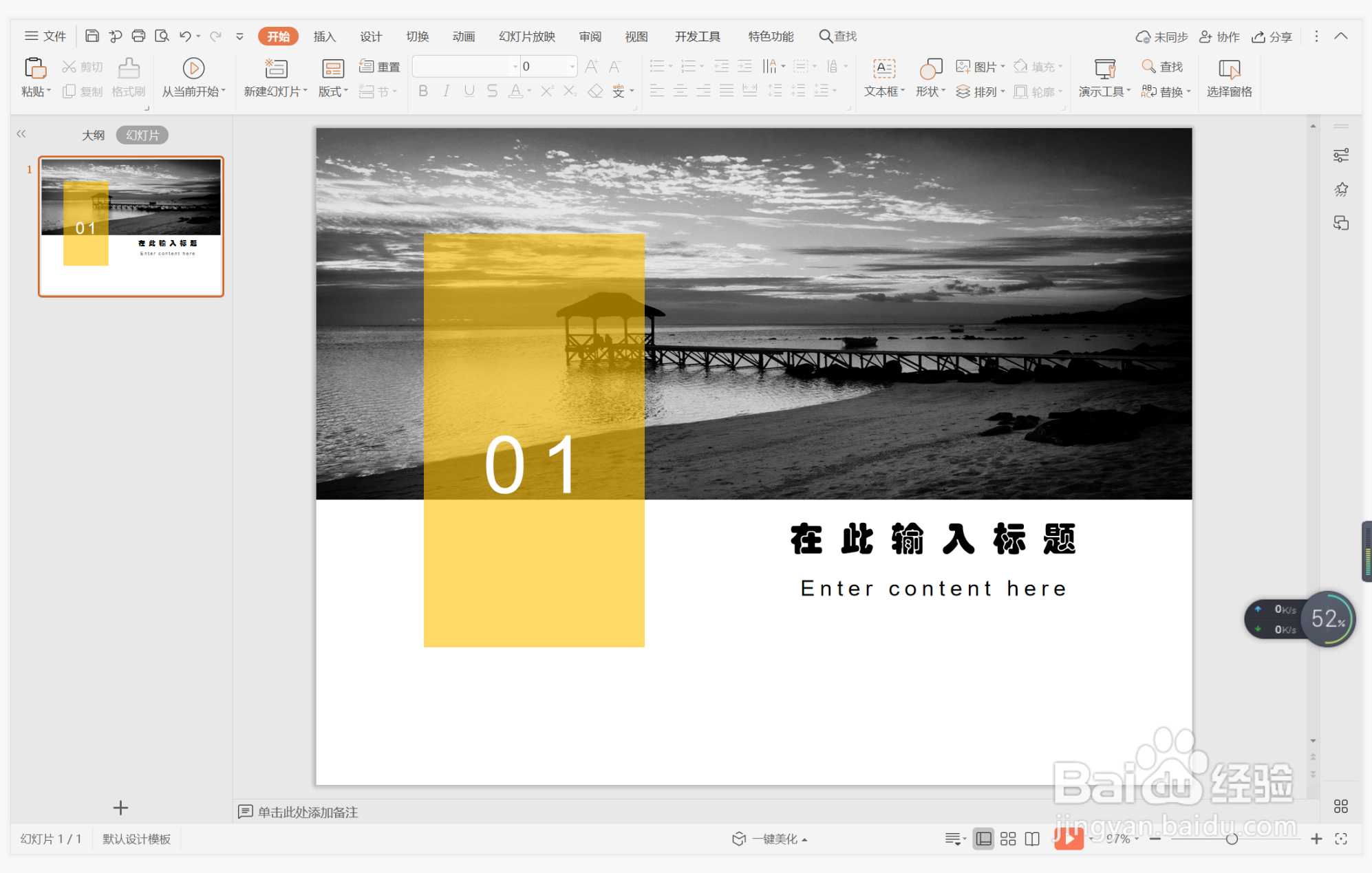Click orange play slideshow button in status bar
Image resolution: width=1372 pixels, height=873 pixels.
point(1068,838)
